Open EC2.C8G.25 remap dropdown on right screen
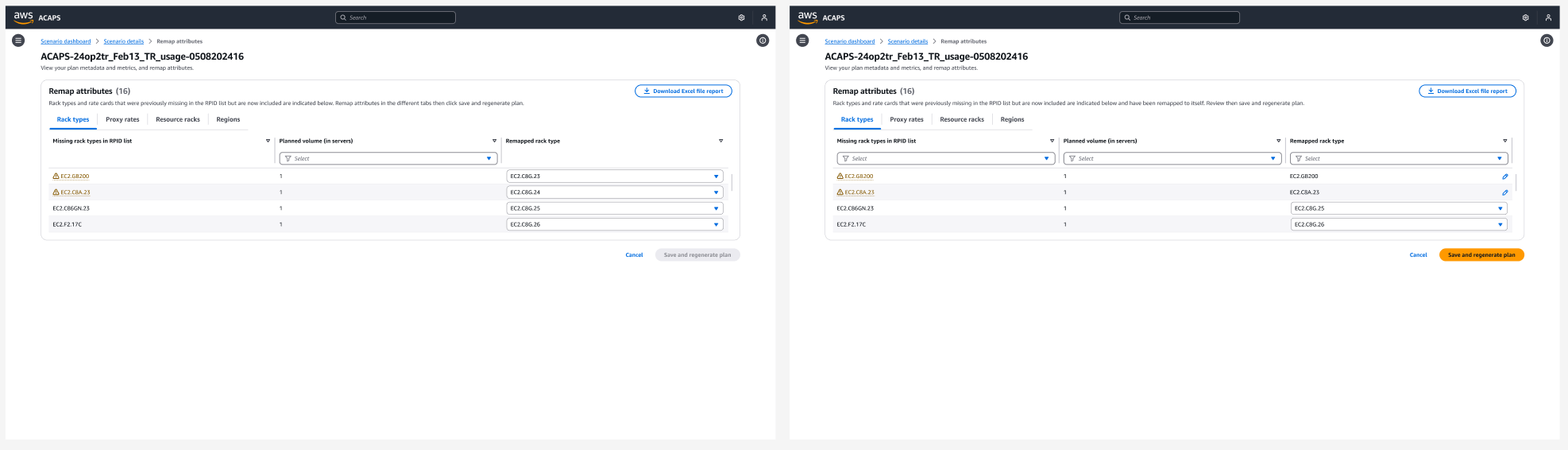Image resolution: width=1568 pixels, height=450 pixels. pos(1399,208)
